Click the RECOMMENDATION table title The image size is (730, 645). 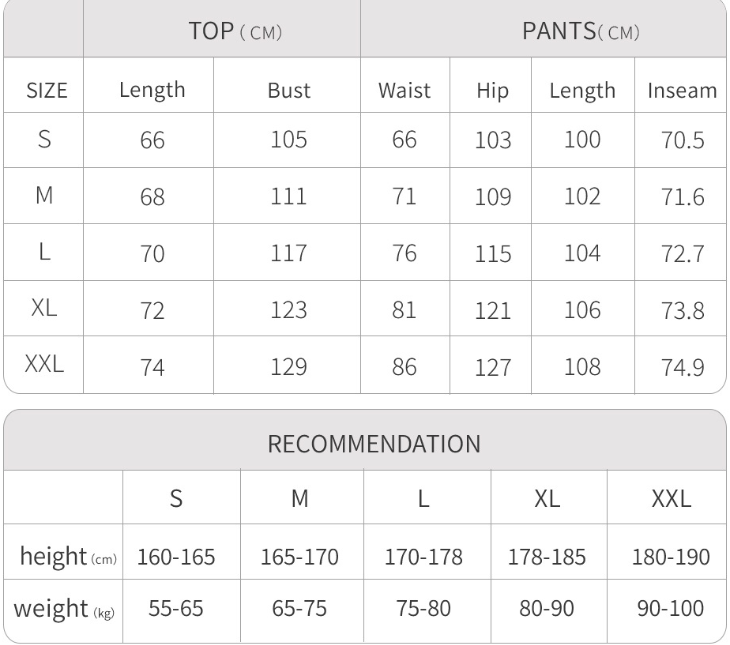point(364,443)
